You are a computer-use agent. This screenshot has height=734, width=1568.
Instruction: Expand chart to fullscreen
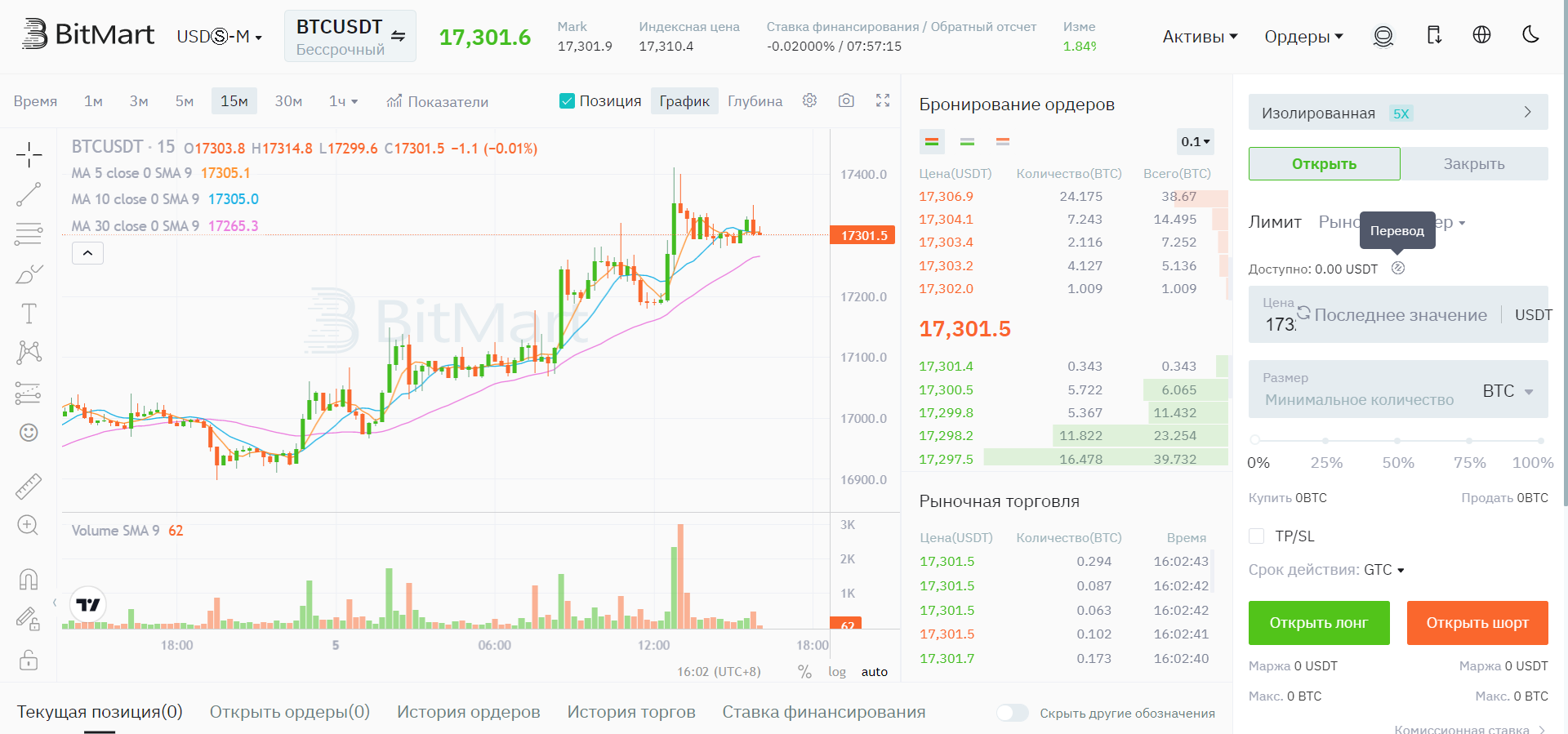click(x=883, y=100)
